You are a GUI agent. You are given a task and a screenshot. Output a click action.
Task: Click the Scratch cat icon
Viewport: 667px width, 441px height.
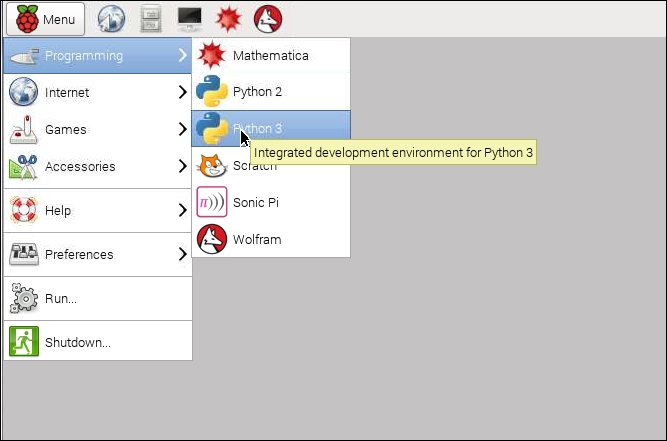tap(212, 166)
